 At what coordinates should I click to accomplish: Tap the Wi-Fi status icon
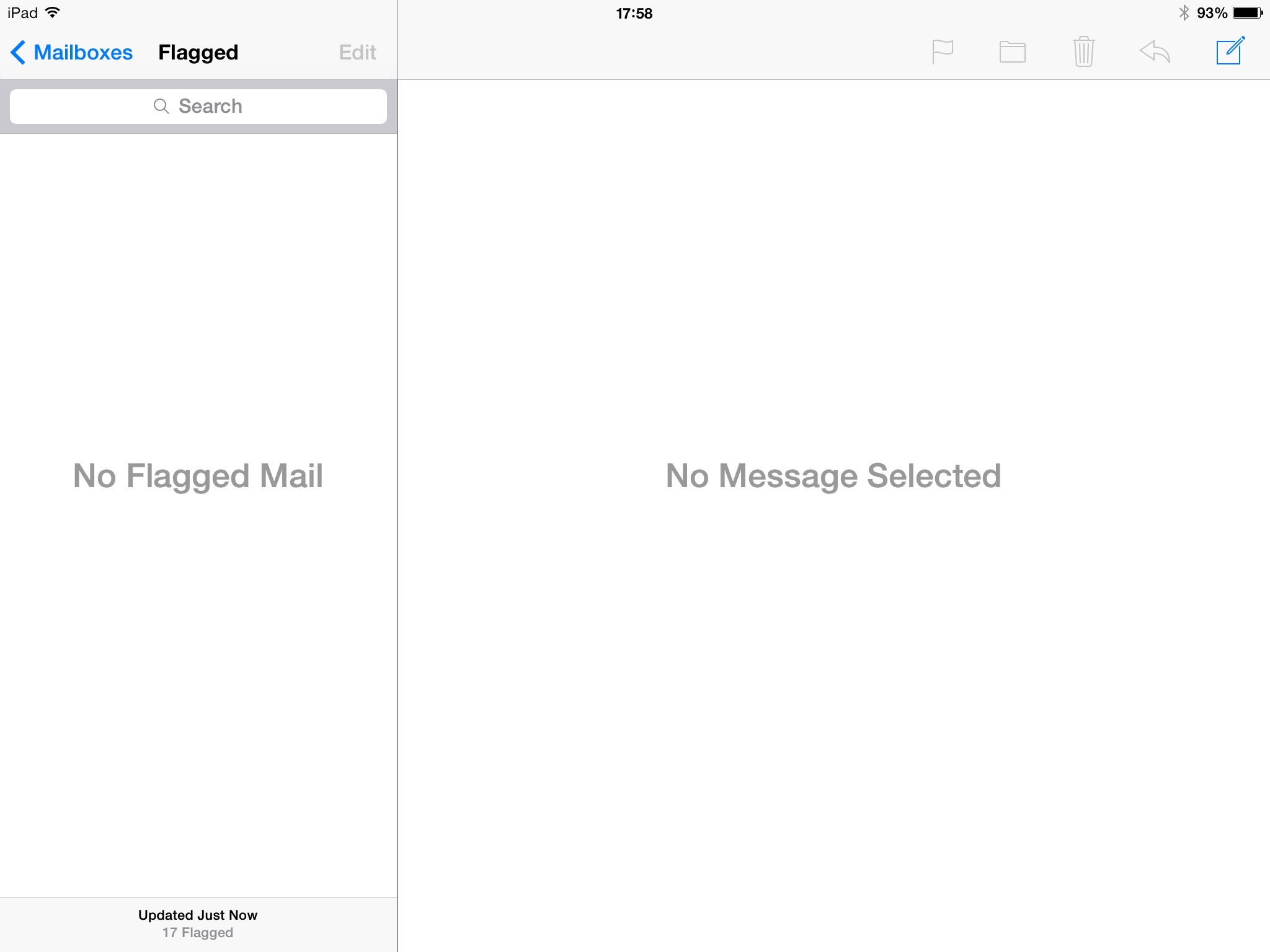point(53,12)
